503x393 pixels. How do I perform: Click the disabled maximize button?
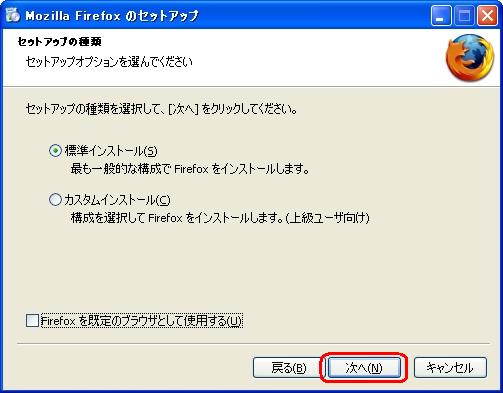(464, 16)
